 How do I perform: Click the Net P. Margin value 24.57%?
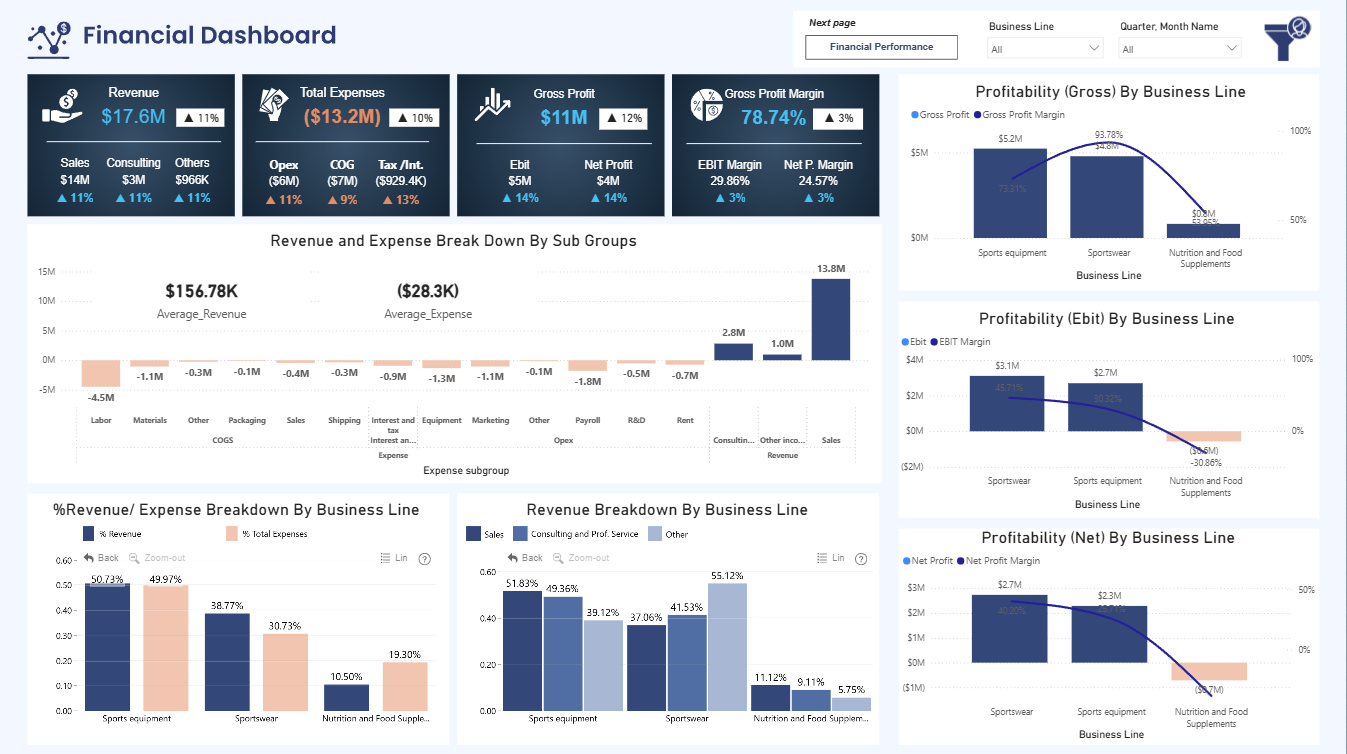818,181
